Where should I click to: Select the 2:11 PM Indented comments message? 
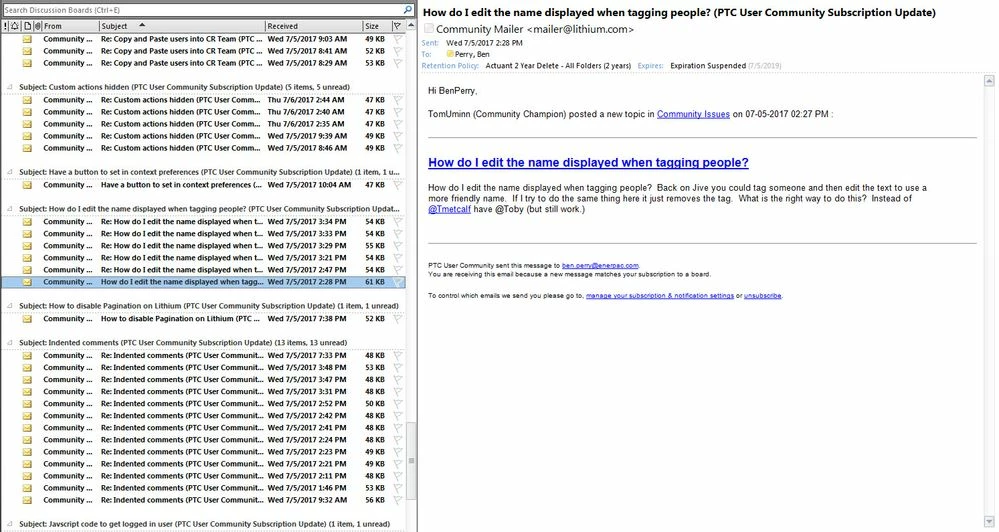(203, 477)
